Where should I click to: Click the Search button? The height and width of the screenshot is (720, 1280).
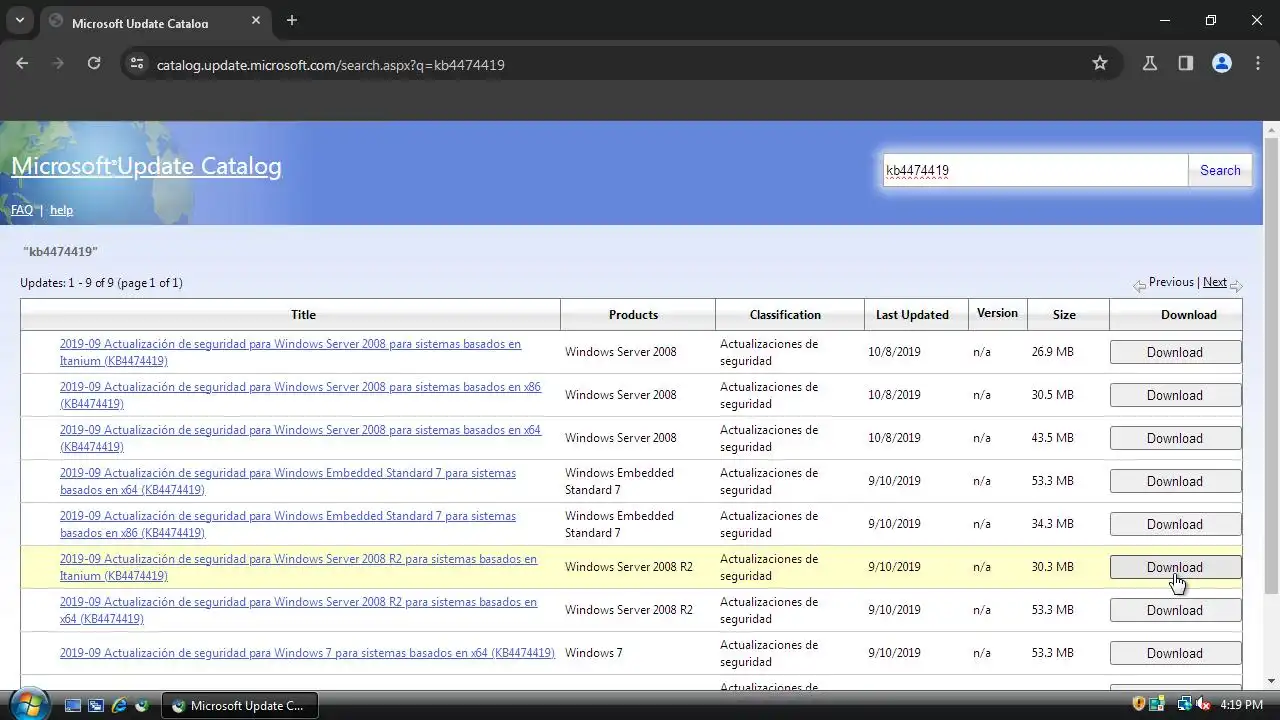coord(1220,170)
